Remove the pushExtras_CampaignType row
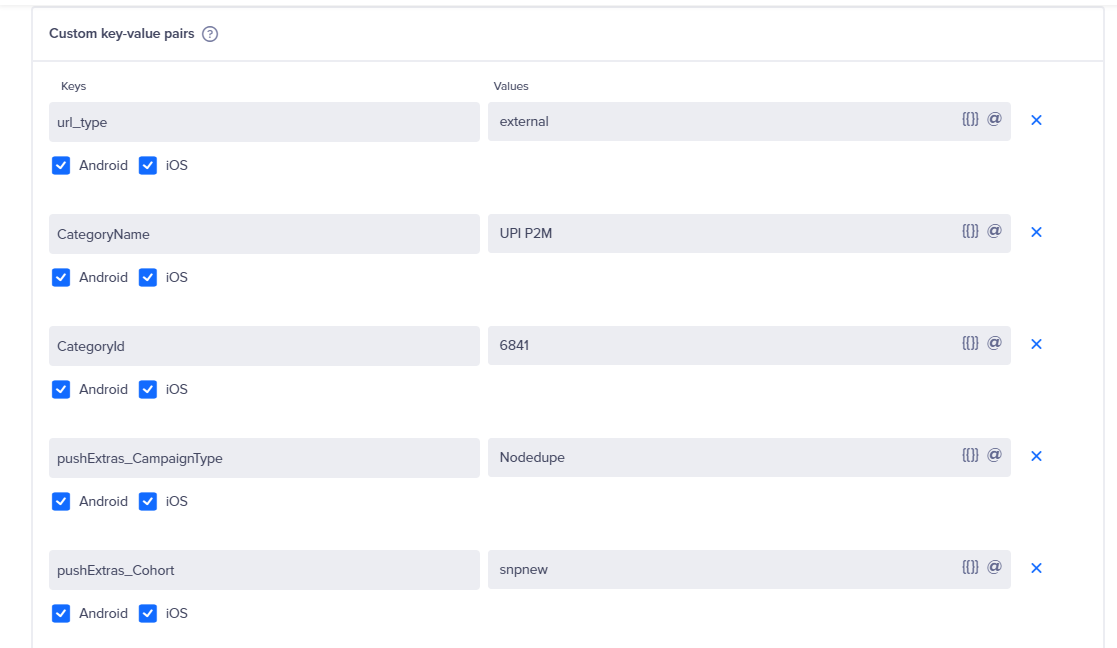Viewport: 1117px width, 648px height. tap(1036, 456)
